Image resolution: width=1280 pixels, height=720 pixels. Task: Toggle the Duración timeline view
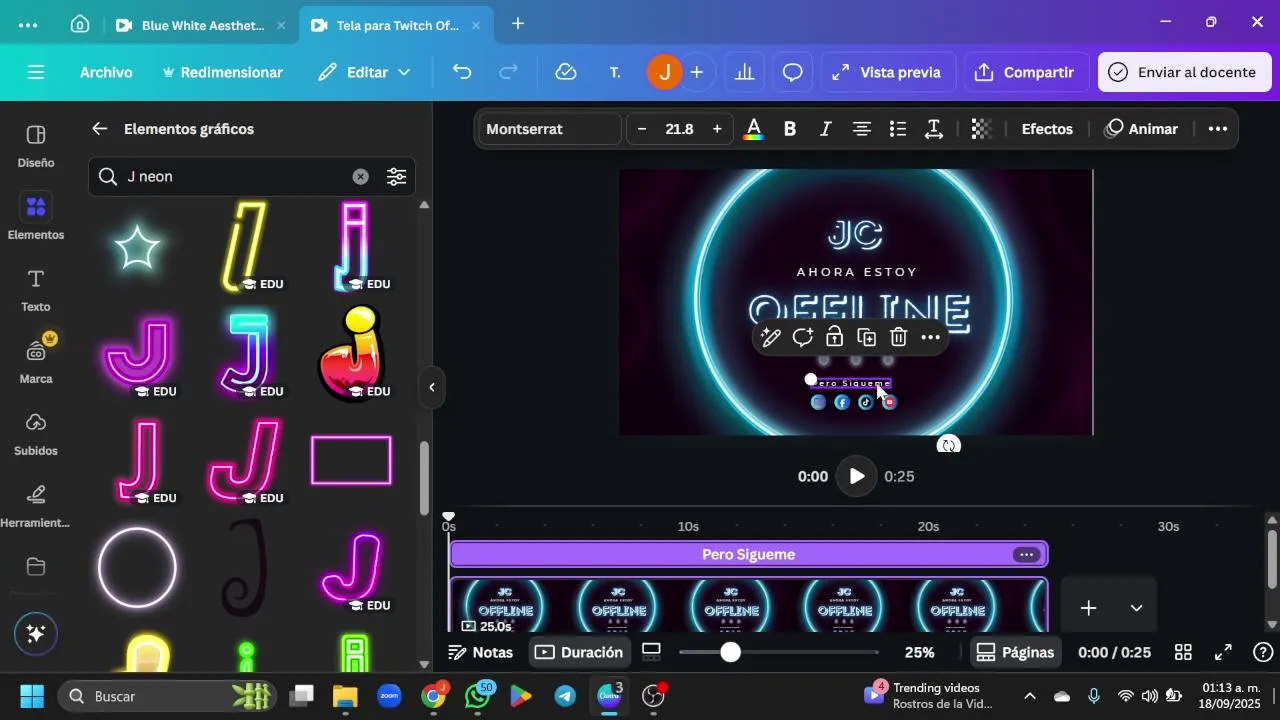click(579, 652)
